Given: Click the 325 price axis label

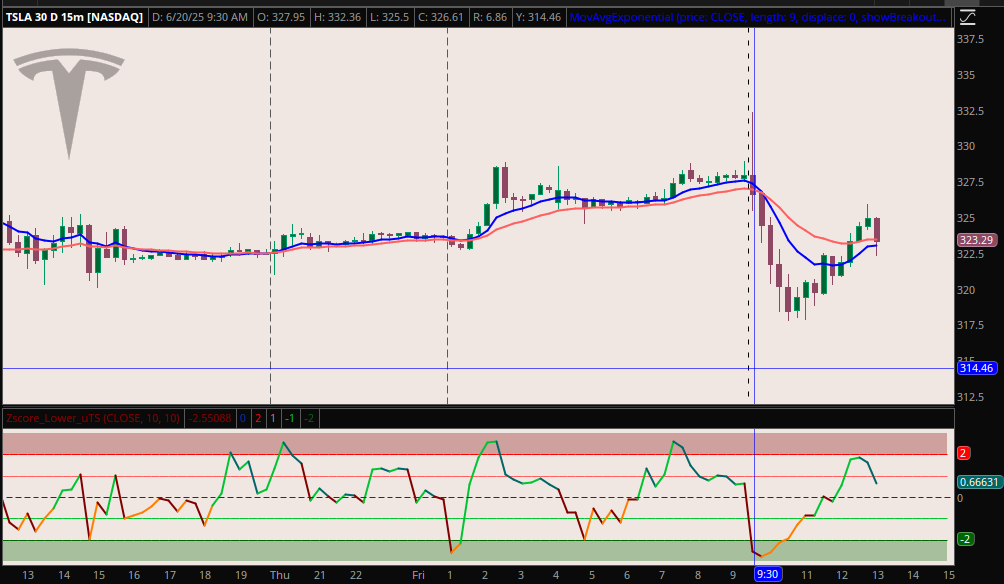Looking at the screenshot, I should pyautogui.click(x=966, y=218).
